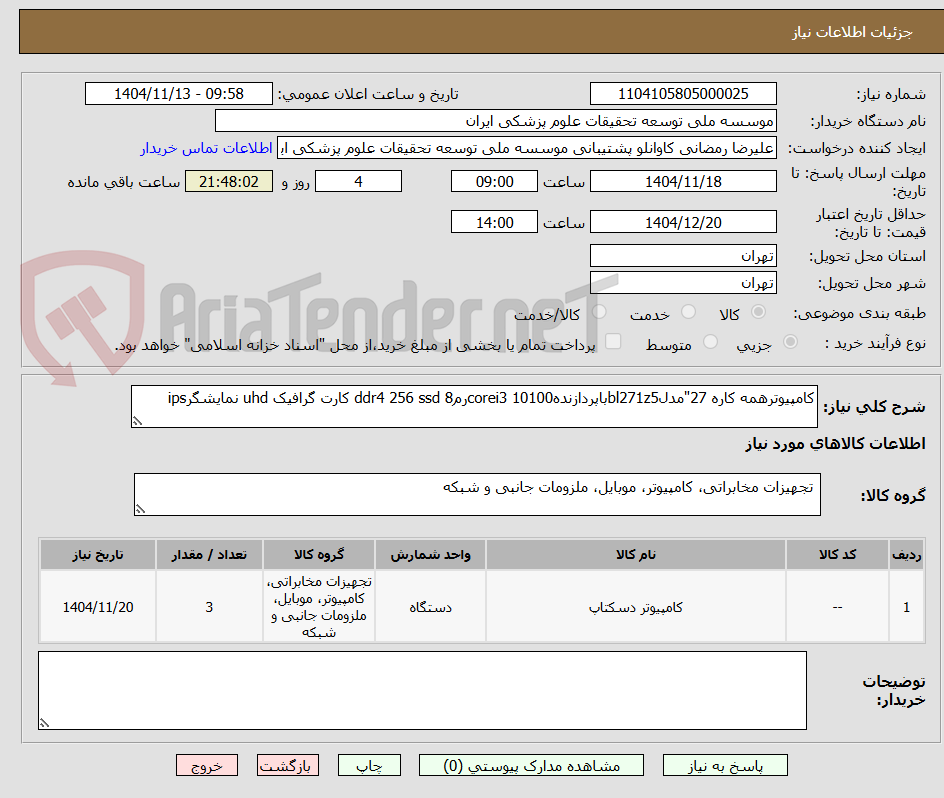
Task: Click the 'کامپیوتر دسکتاپ' item cell
Action: (x=636, y=607)
